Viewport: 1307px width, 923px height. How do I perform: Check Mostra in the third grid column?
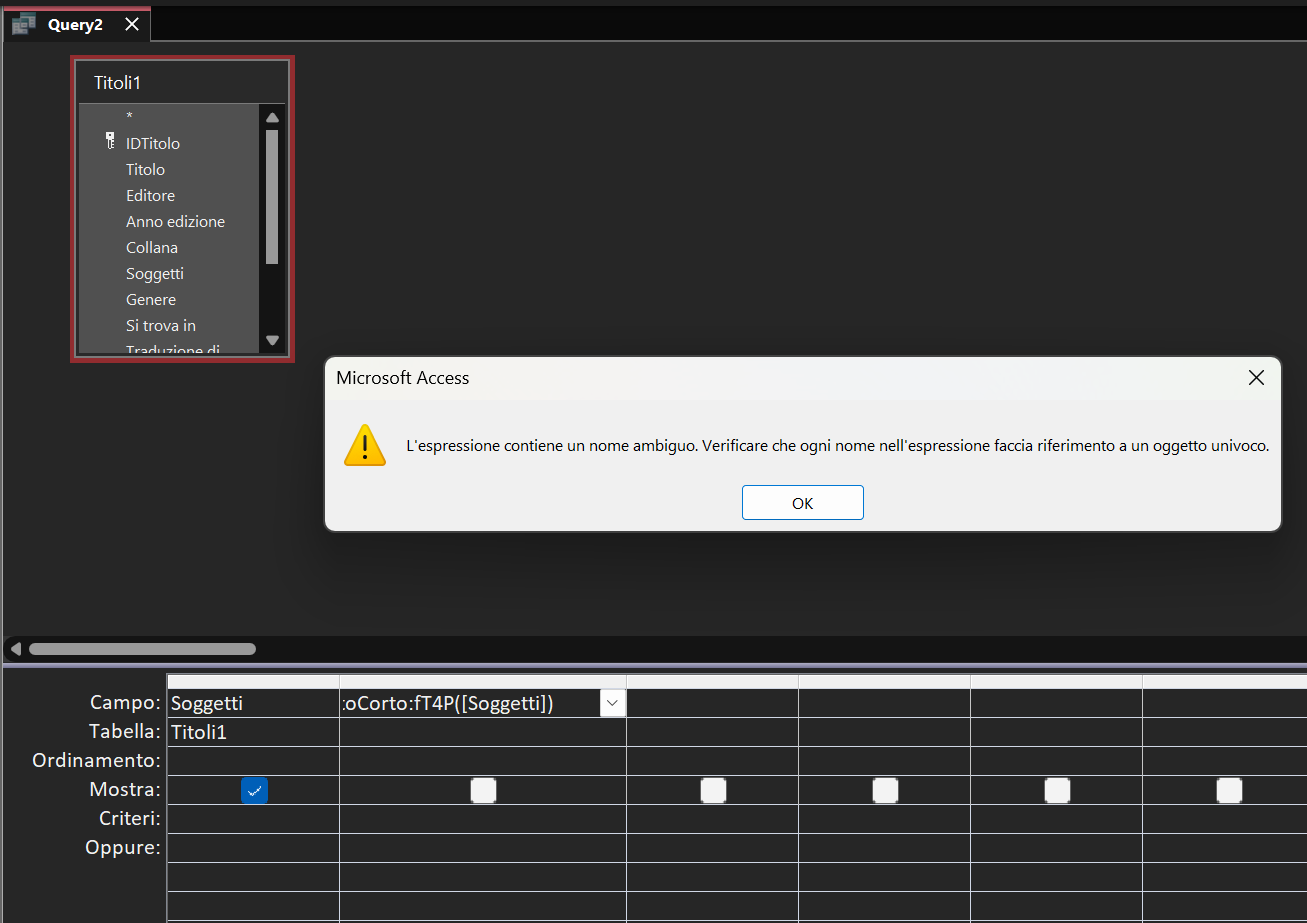click(x=713, y=790)
